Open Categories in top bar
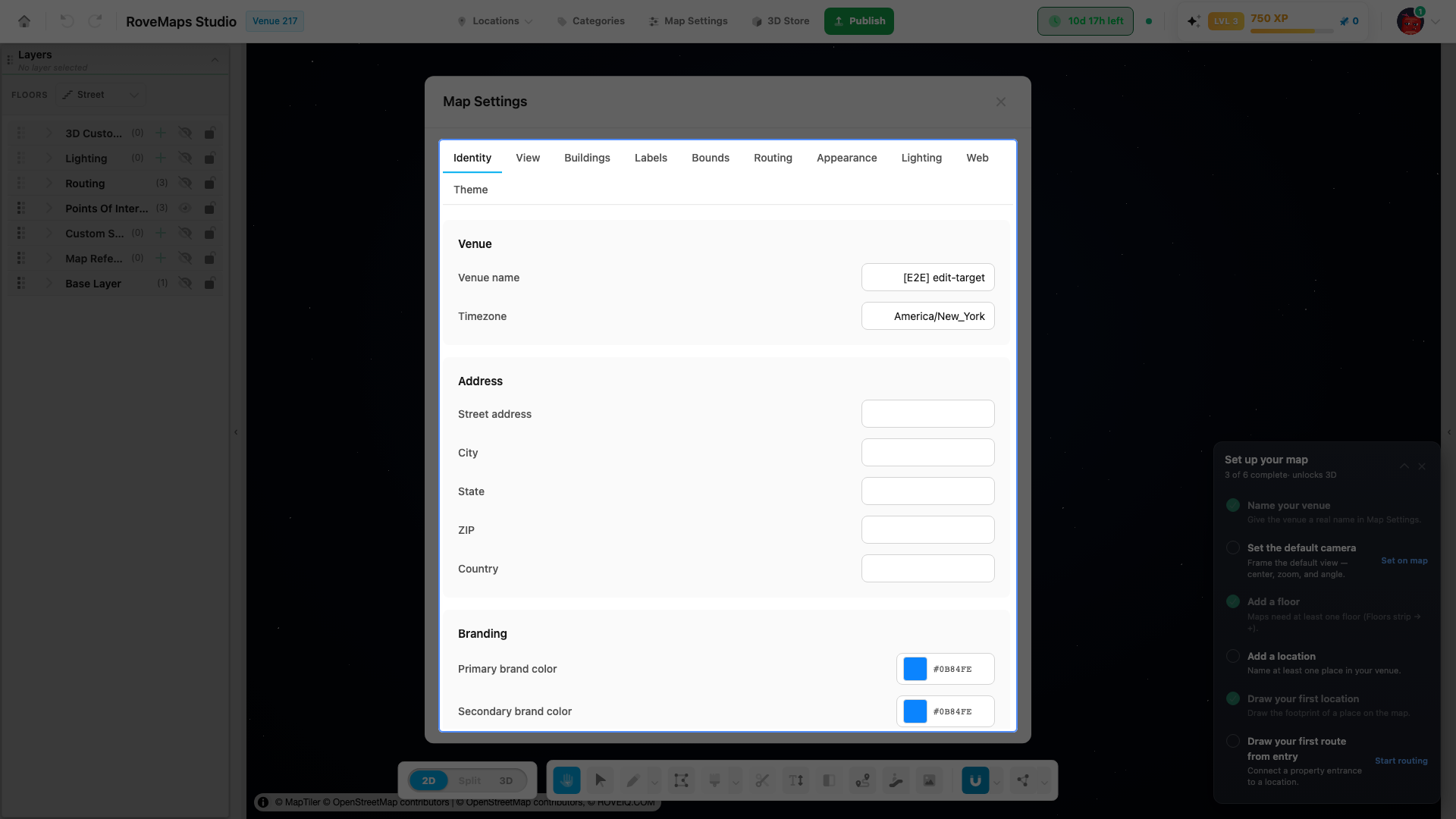This screenshot has height=819, width=1456. tap(591, 21)
